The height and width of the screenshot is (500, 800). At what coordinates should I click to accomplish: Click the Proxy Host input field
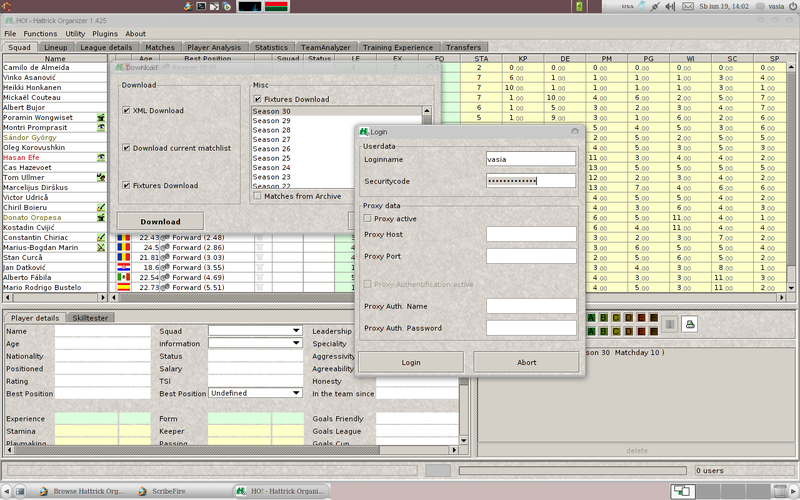coord(531,234)
